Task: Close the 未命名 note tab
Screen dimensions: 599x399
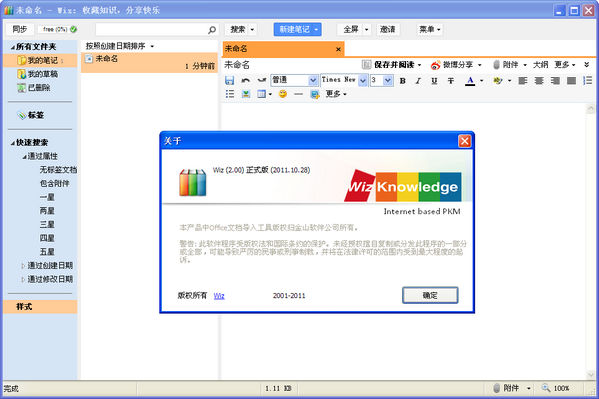Action: pos(338,49)
